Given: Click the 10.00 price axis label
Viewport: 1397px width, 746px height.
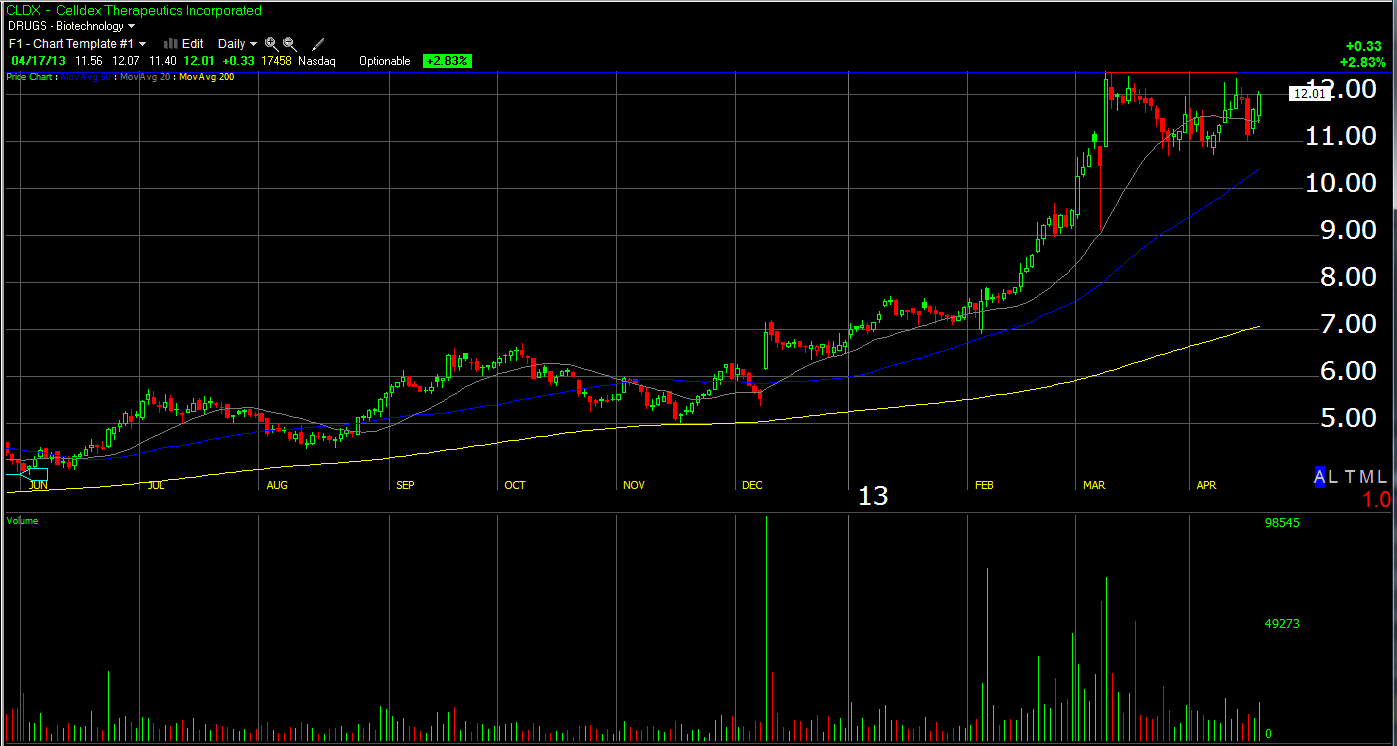Looking at the screenshot, I should pyautogui.click(x=1342, y=183).
